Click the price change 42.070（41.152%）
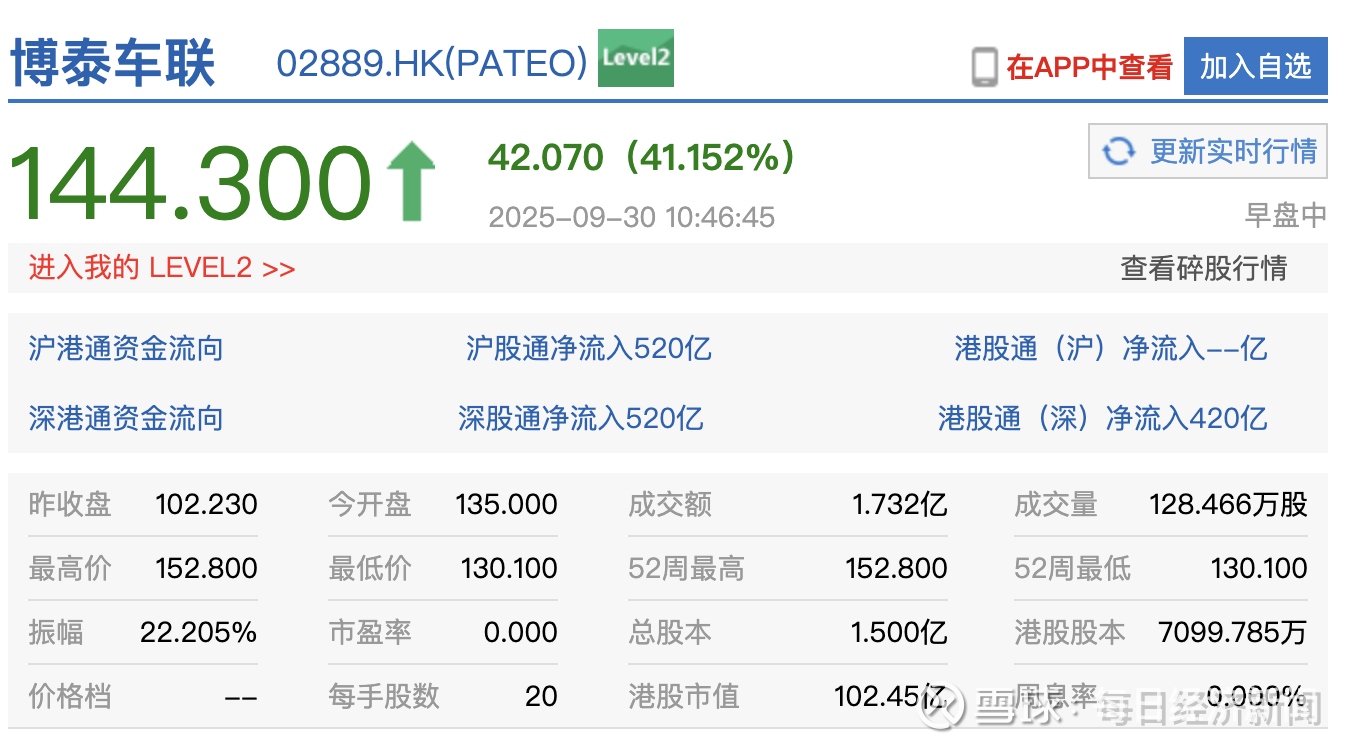This screenshot has height=750, width=1362. pos(642,157)
